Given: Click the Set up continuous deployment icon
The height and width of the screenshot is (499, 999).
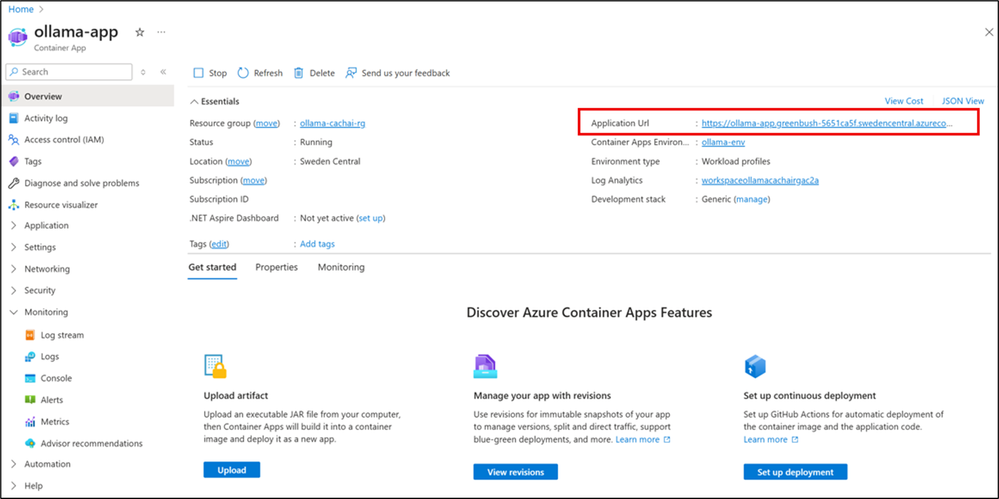Looking at the screenshot, I should [755, 366].
